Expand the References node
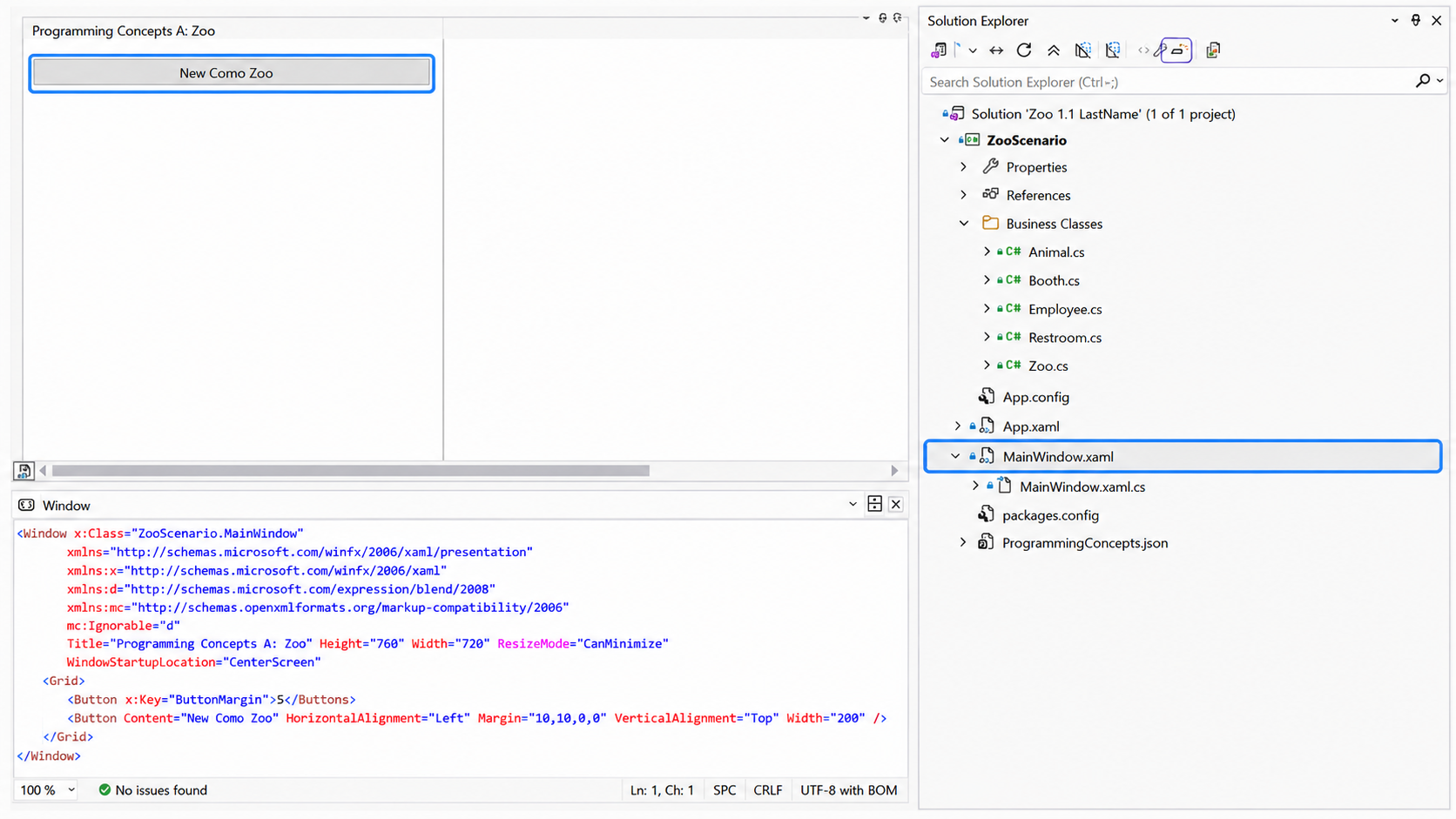 point(963,195)
